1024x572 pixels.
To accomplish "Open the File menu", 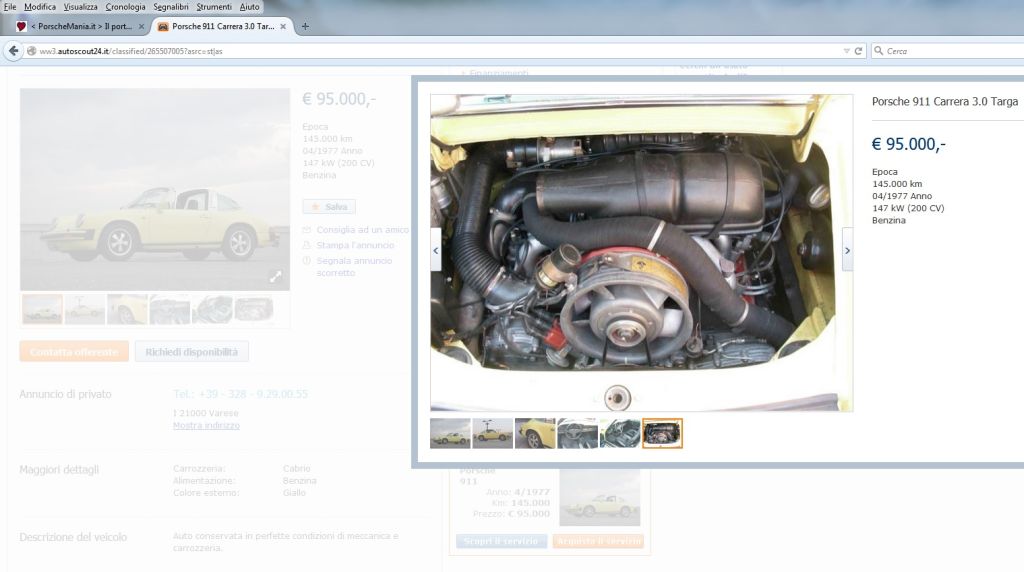I will [10, 7].
